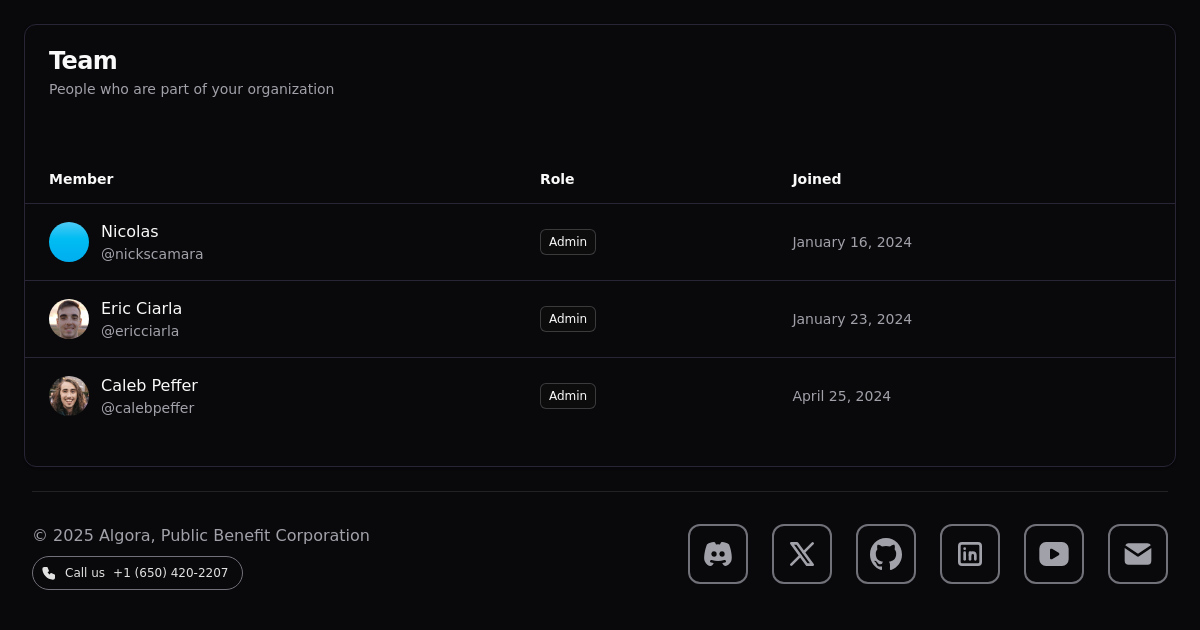Viewport: 1200px width, 630px height.
Task: Open the GitHub icon link
Action: (886, 554)
